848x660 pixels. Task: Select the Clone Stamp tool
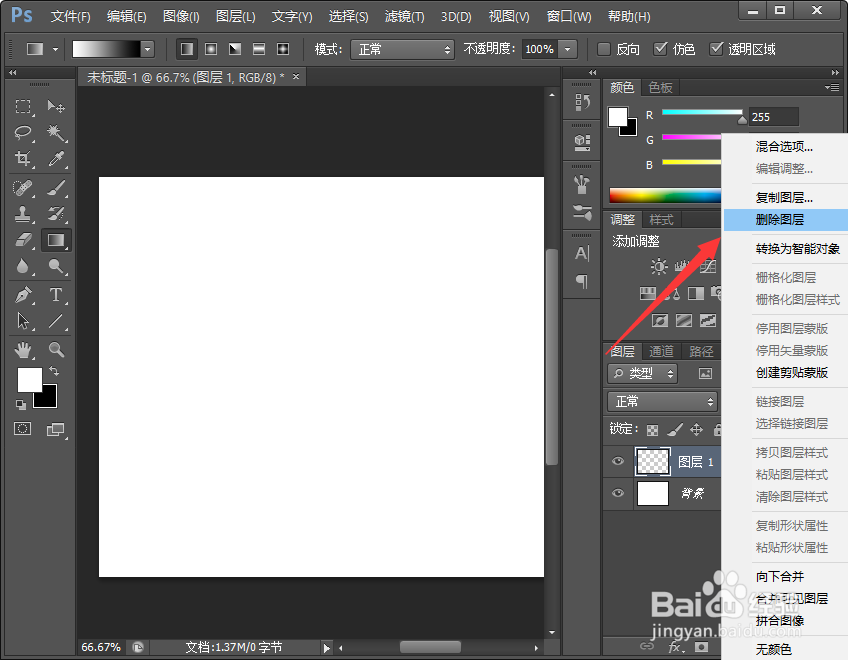23,214
